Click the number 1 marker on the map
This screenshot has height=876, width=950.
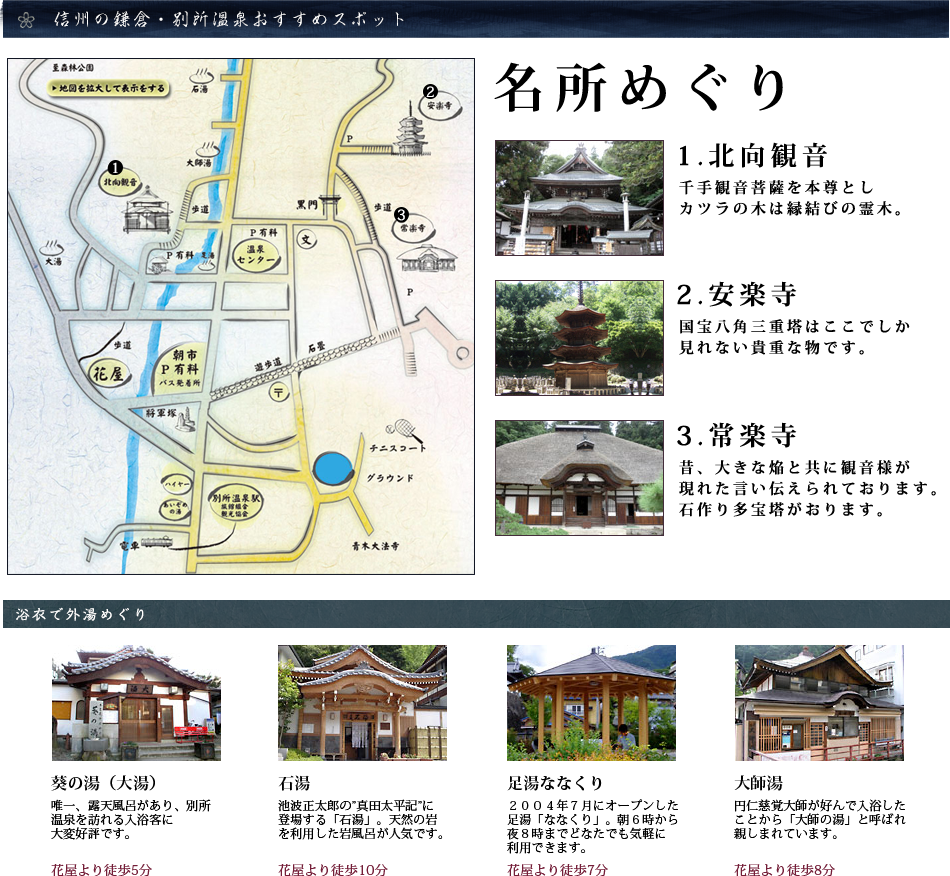tap(115, 168)
